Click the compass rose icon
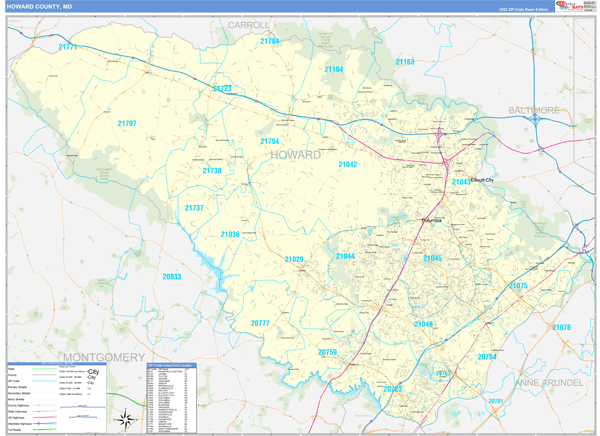The width and height of the screenshot is (600, 436). click(x=126, y=419)
